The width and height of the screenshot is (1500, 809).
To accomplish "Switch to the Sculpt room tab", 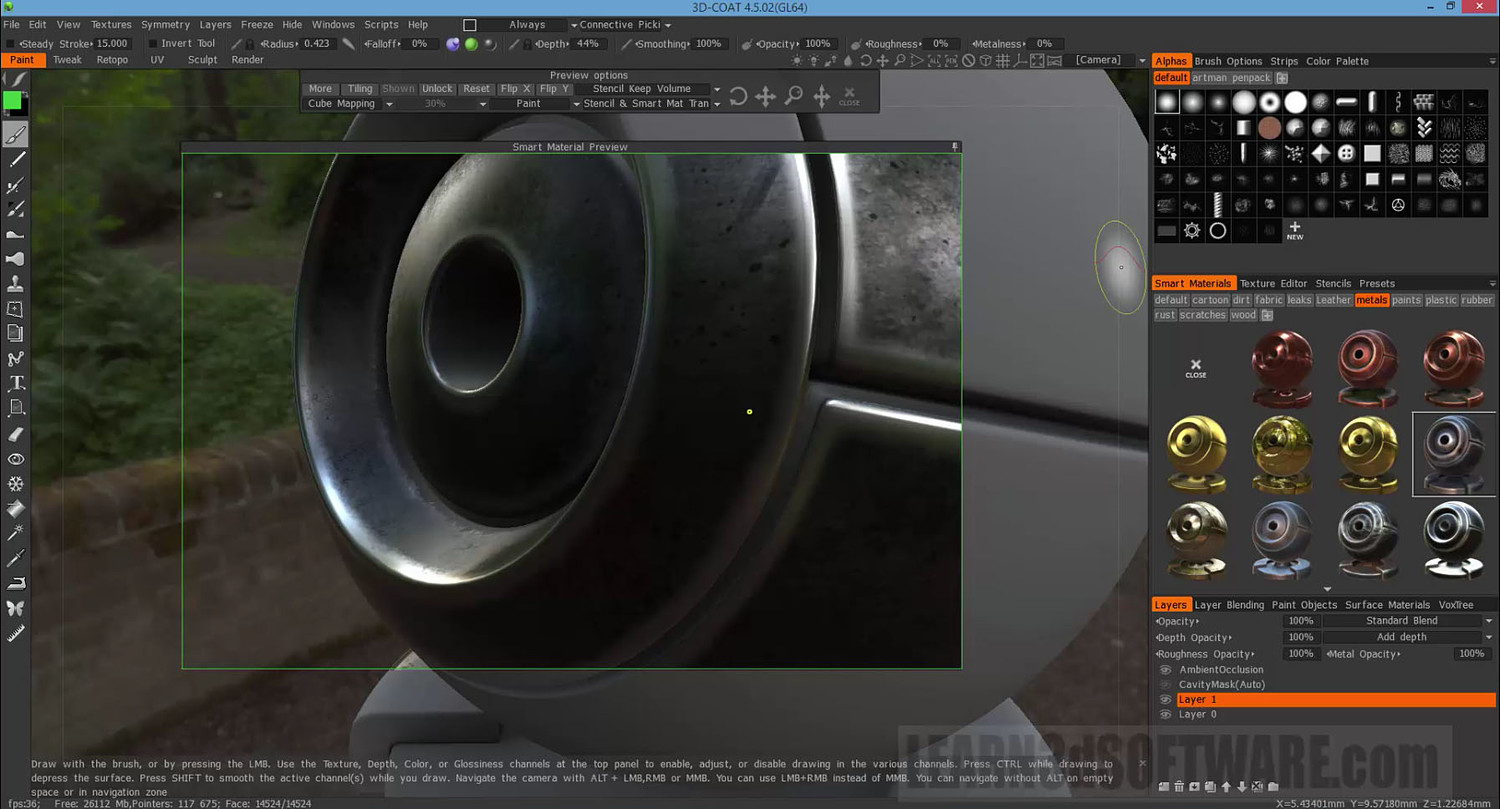I will (203, 60).
